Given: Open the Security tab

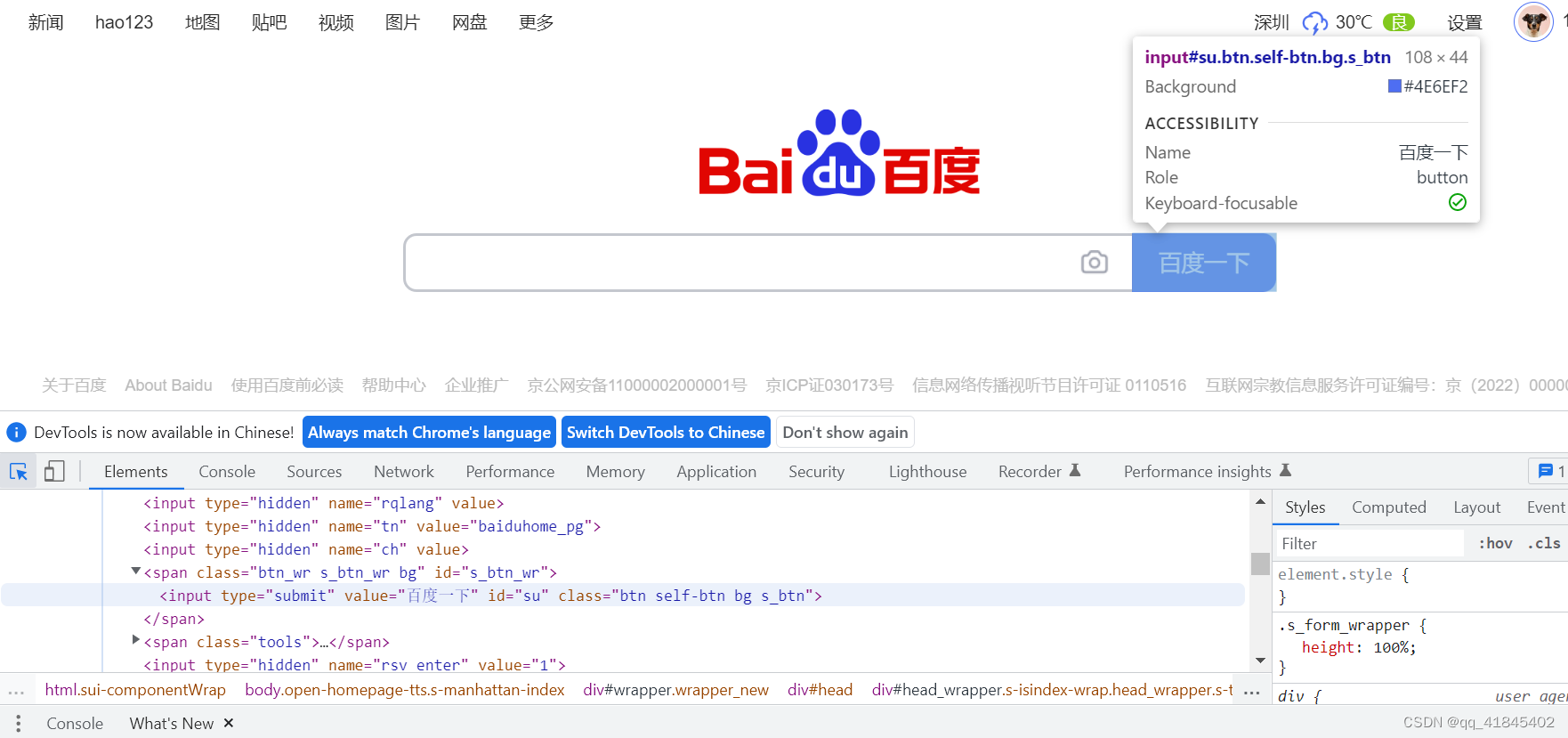Looking at the screenshot, I should pos(816,472).
